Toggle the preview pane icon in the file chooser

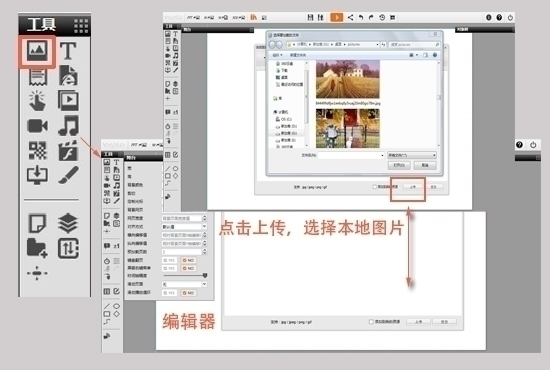425,55
